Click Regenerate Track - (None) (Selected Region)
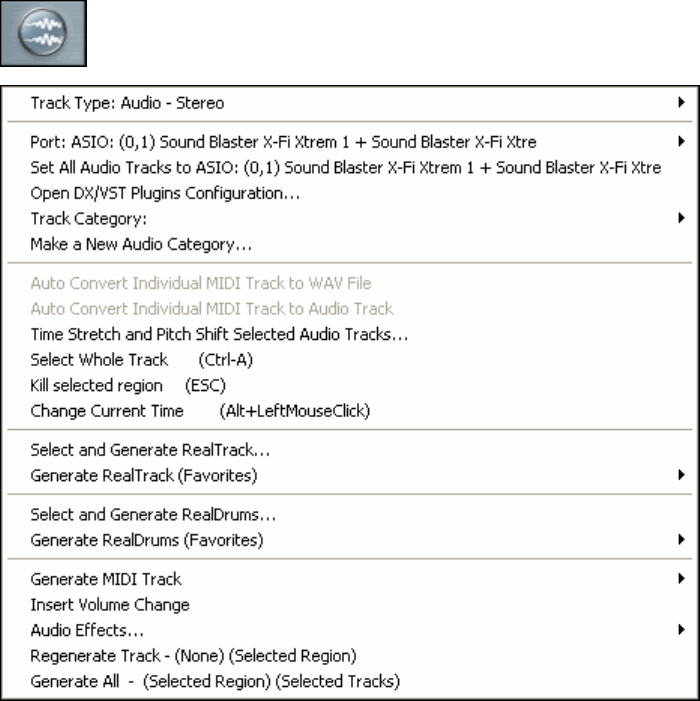700x701 pixels. click(x=194, y=656)
